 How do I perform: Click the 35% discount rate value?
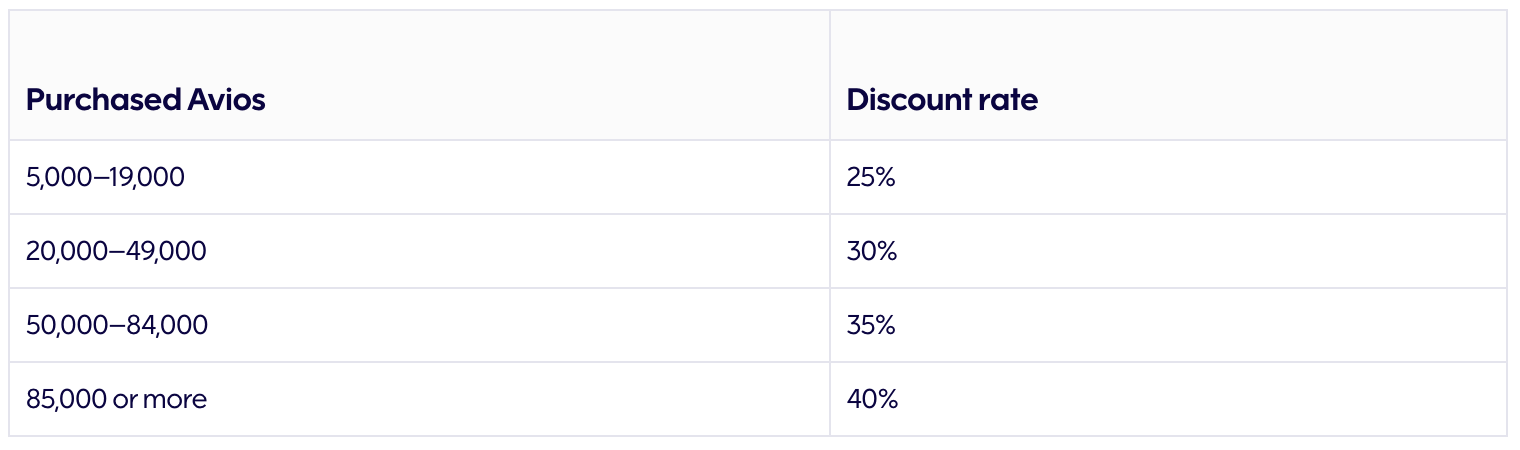pyautogui.click(x=871, y=326)
